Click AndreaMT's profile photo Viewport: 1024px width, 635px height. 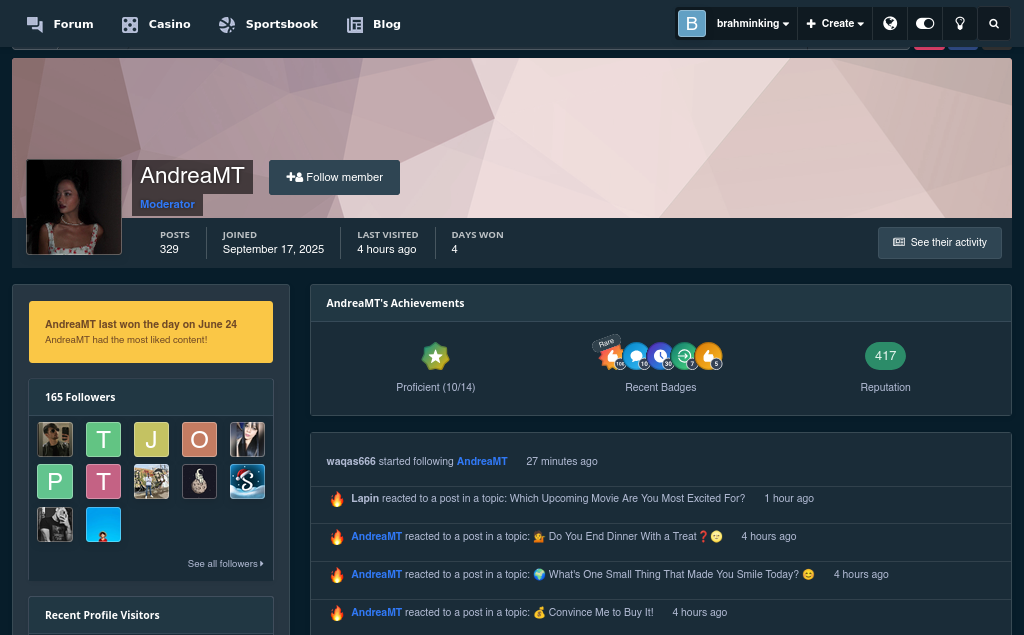pyautogui.click(x=74, y=206)
